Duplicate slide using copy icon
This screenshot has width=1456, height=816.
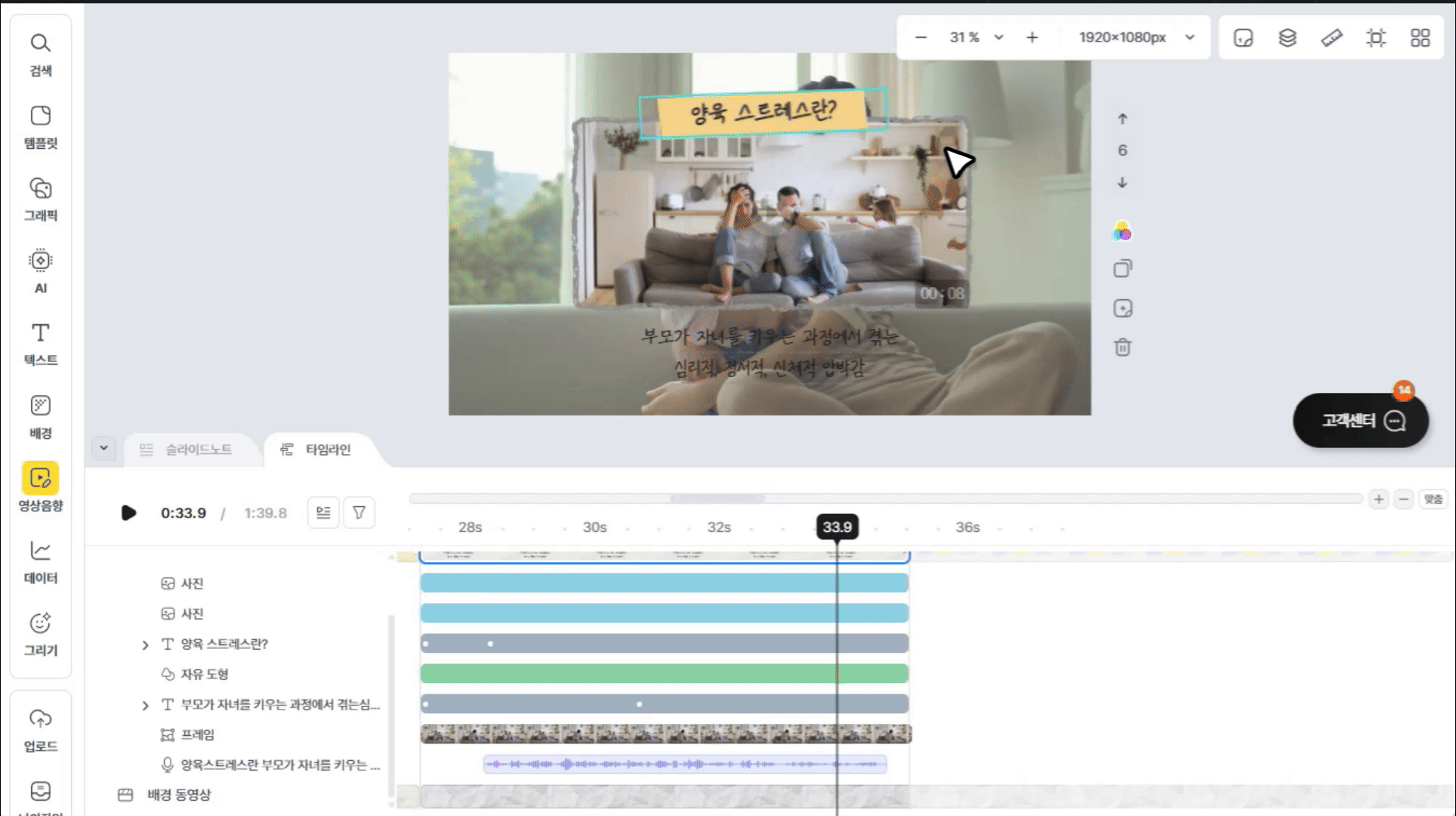tap(1122, 269)
